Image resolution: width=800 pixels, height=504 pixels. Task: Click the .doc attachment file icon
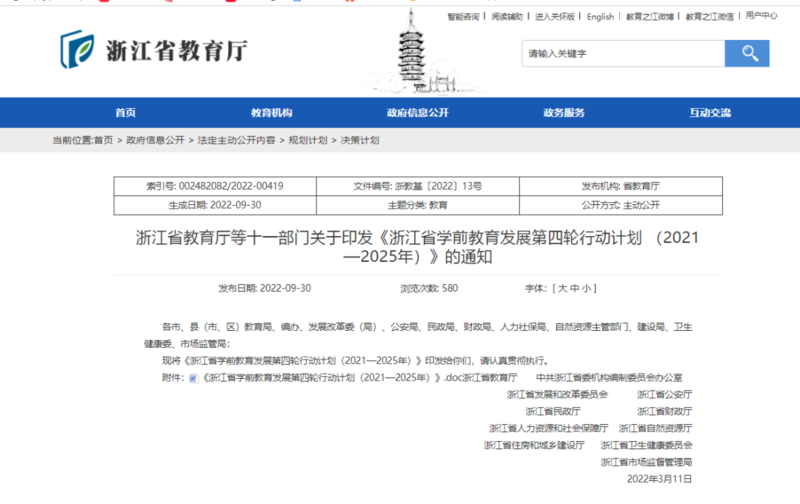tap(194, 379)
